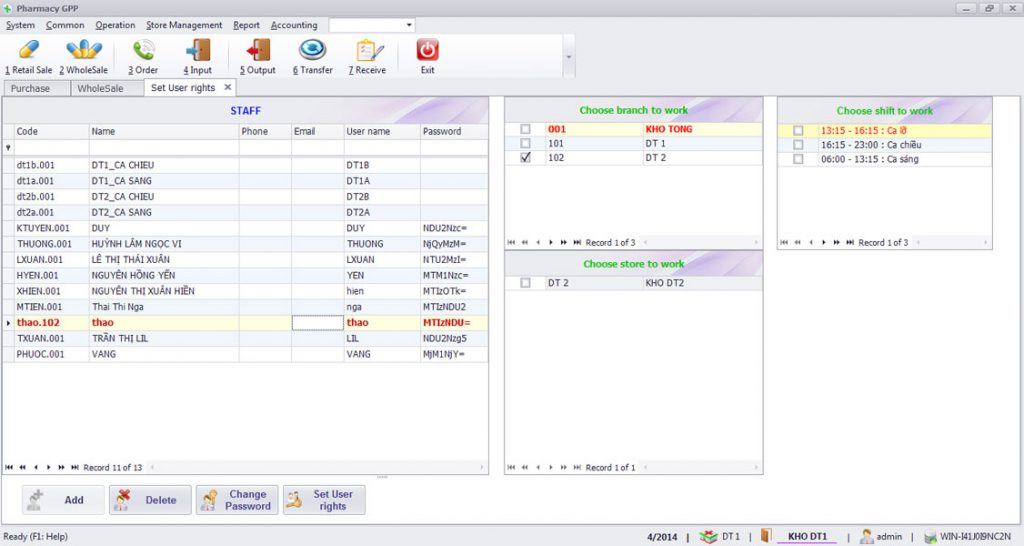This screenshot has width=1024, height=546.
Task: Open the Accounting menu
Action: tap(294, 25)
